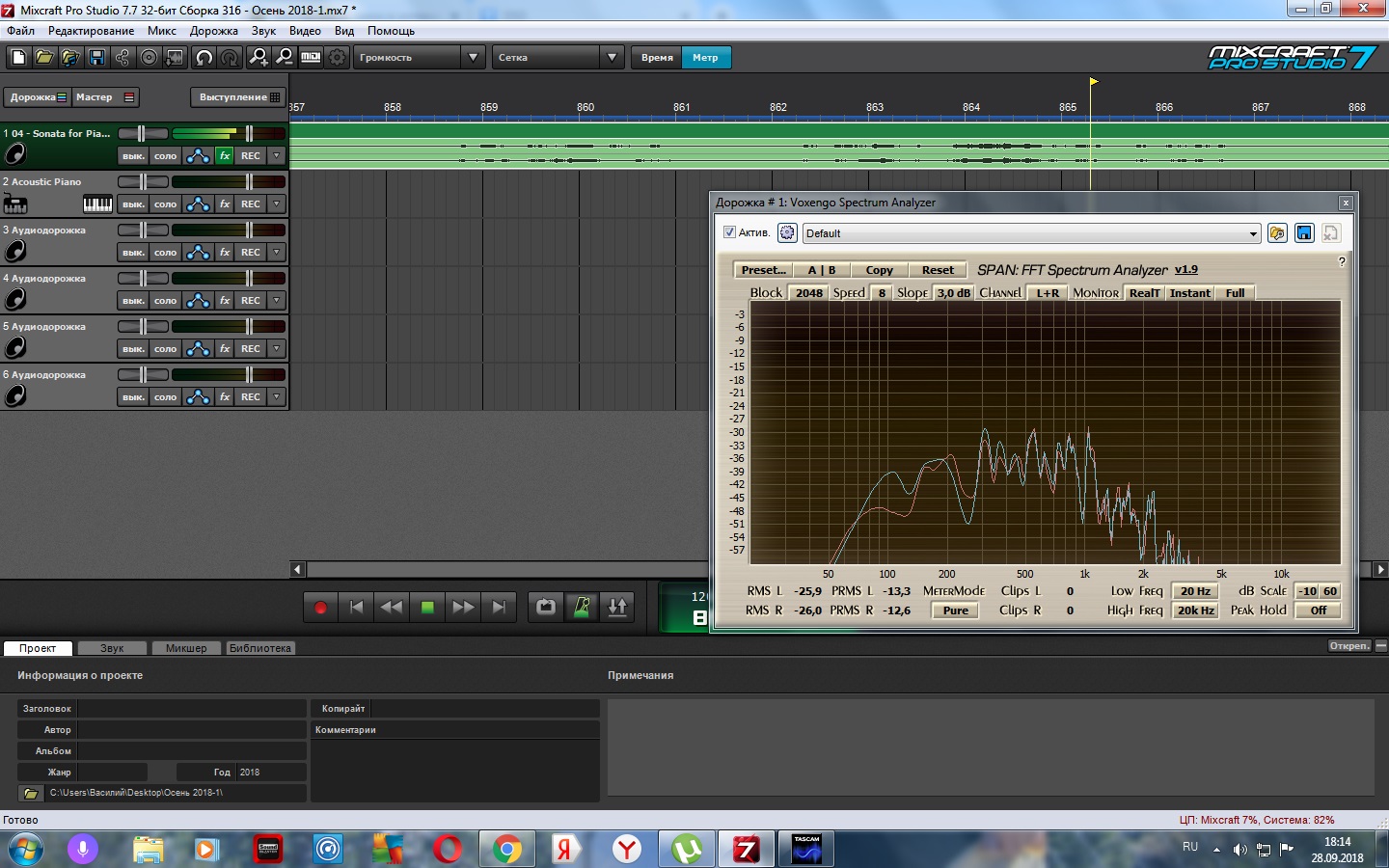Expand the REC arrow dropdown on track 3
The image size is (1389, 868).
point(277,252)
